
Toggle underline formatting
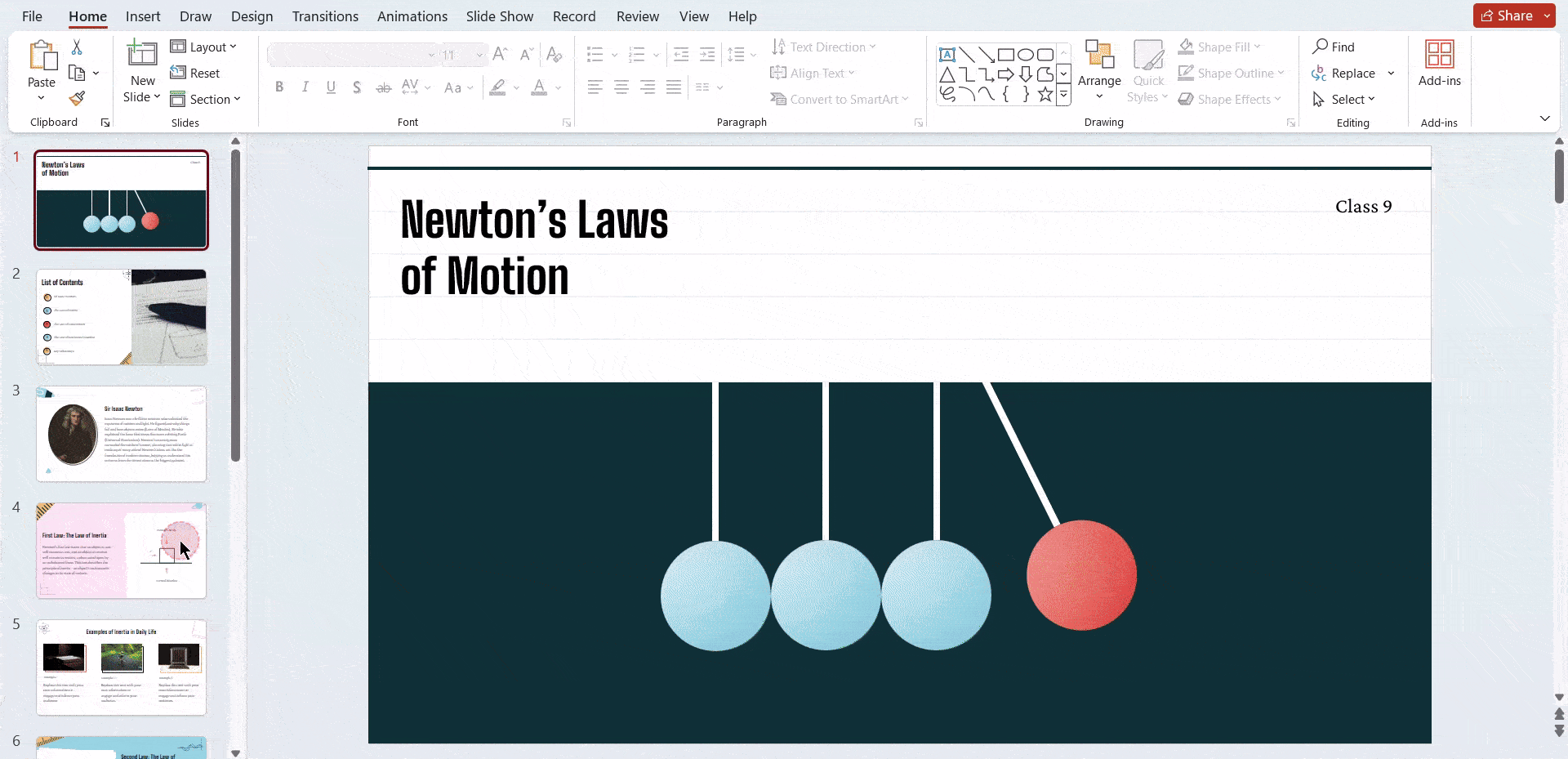(x=331, y=87)
